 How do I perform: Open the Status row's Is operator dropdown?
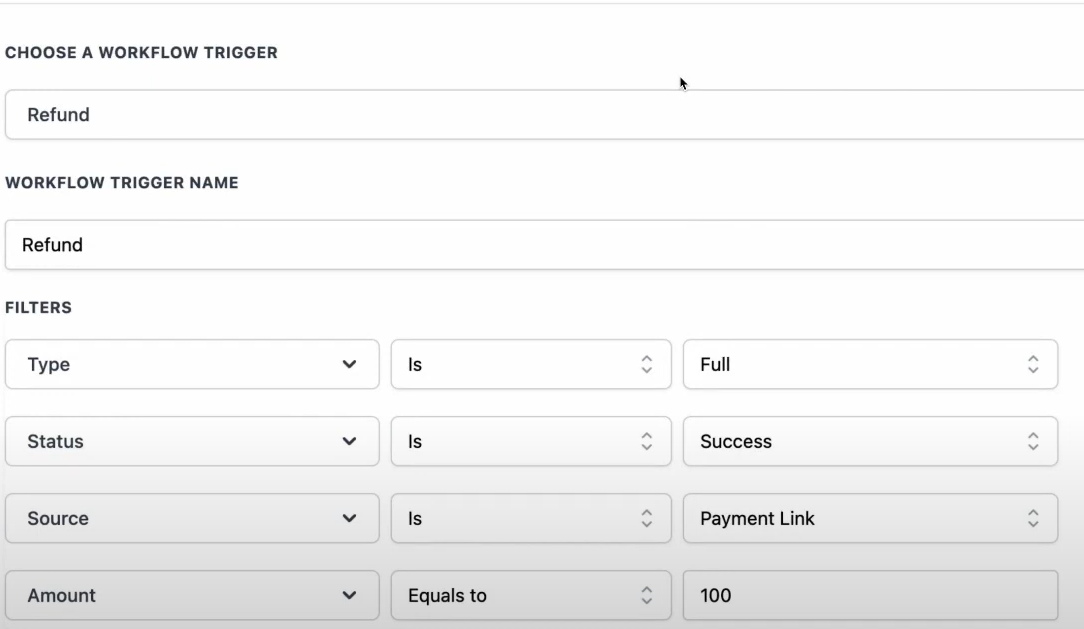520,441
